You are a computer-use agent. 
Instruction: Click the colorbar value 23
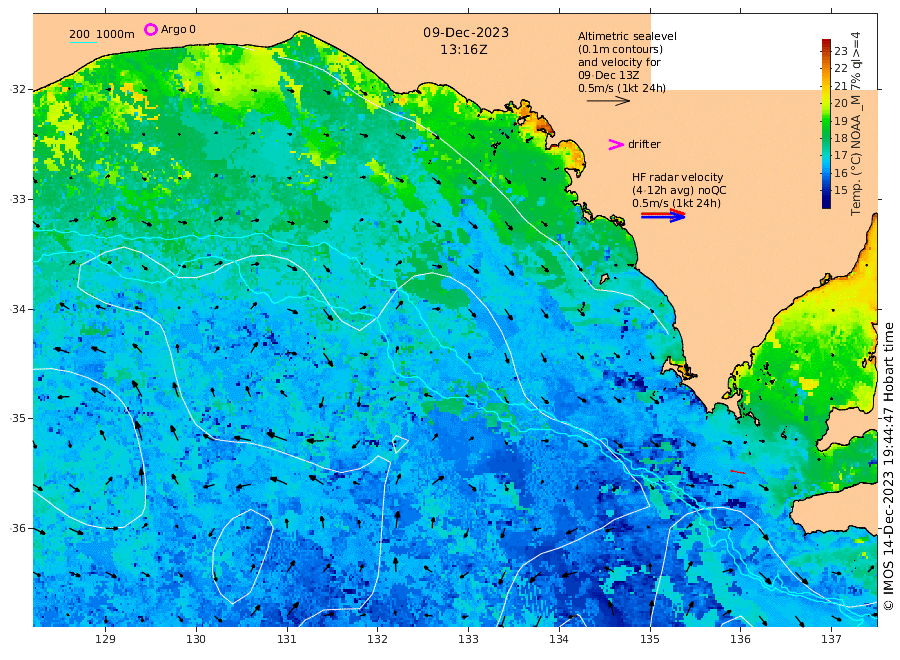(841, 51)
